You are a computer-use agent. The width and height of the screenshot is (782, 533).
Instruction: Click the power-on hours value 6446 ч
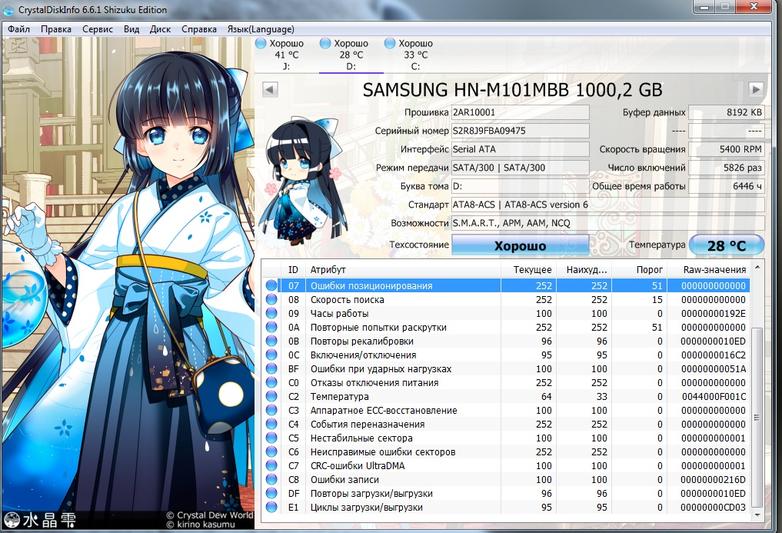coord(726,186)
